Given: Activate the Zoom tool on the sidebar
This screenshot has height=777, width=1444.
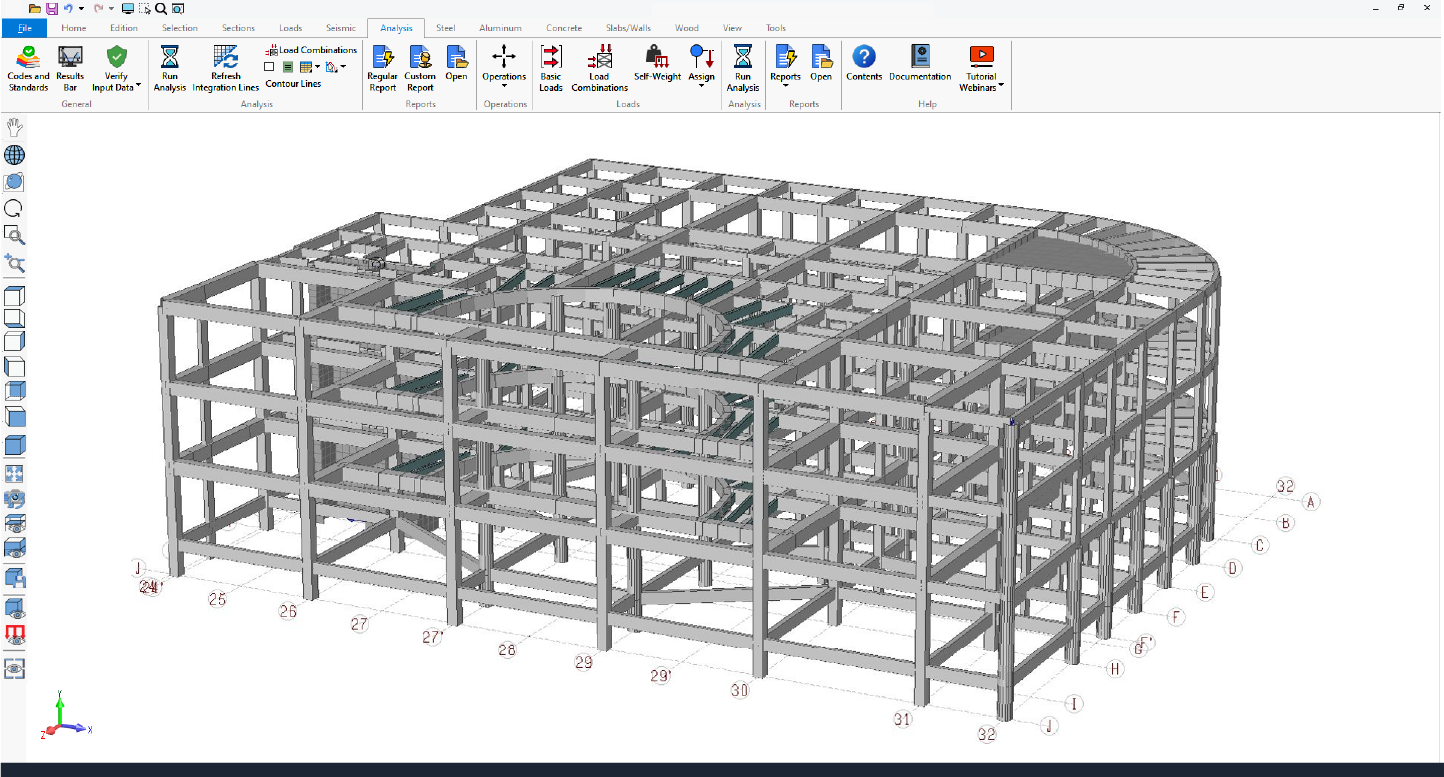Looking at the screenshot, I should (x=14, y=236).
